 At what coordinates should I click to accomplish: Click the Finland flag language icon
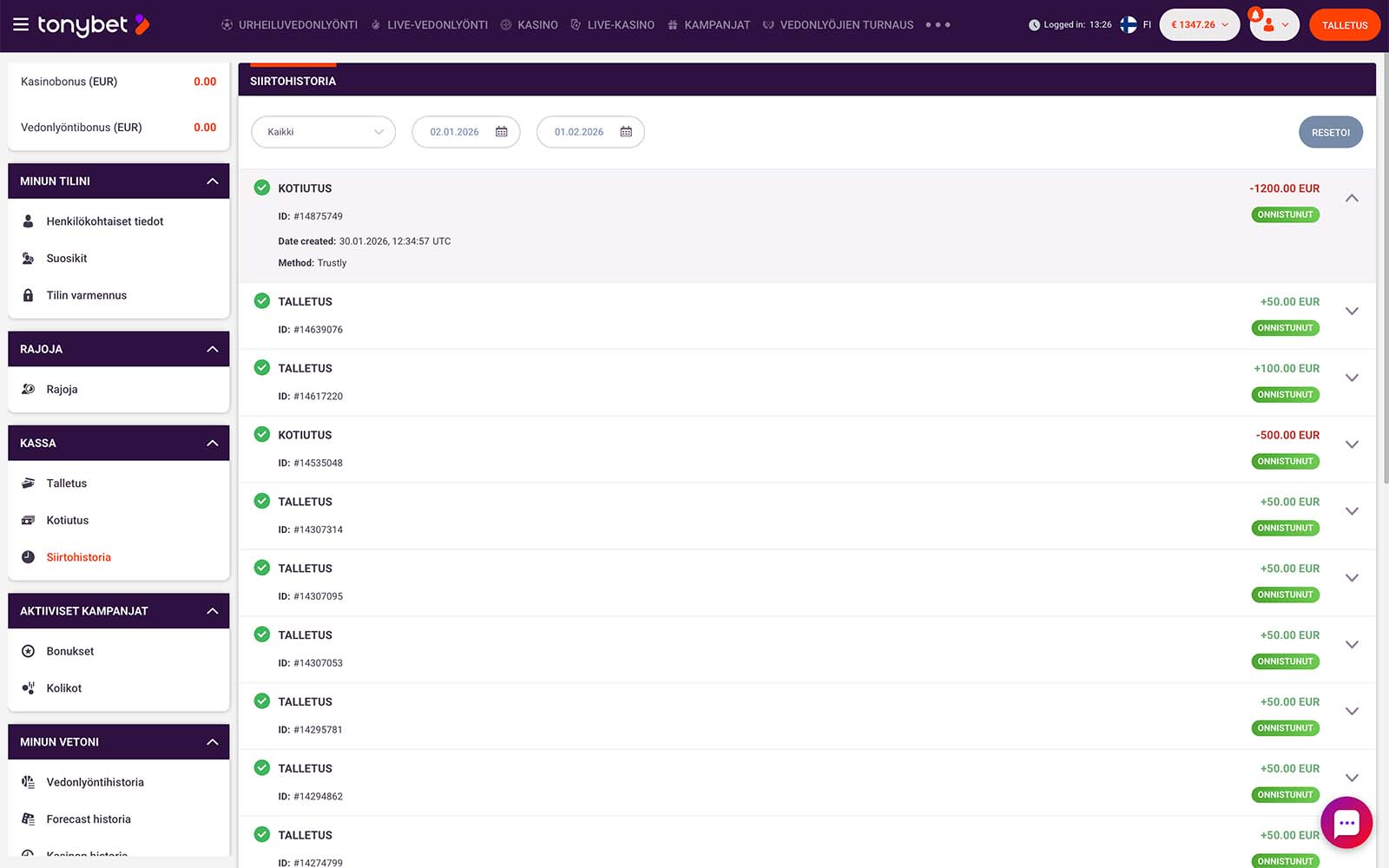pos(1129,25)
